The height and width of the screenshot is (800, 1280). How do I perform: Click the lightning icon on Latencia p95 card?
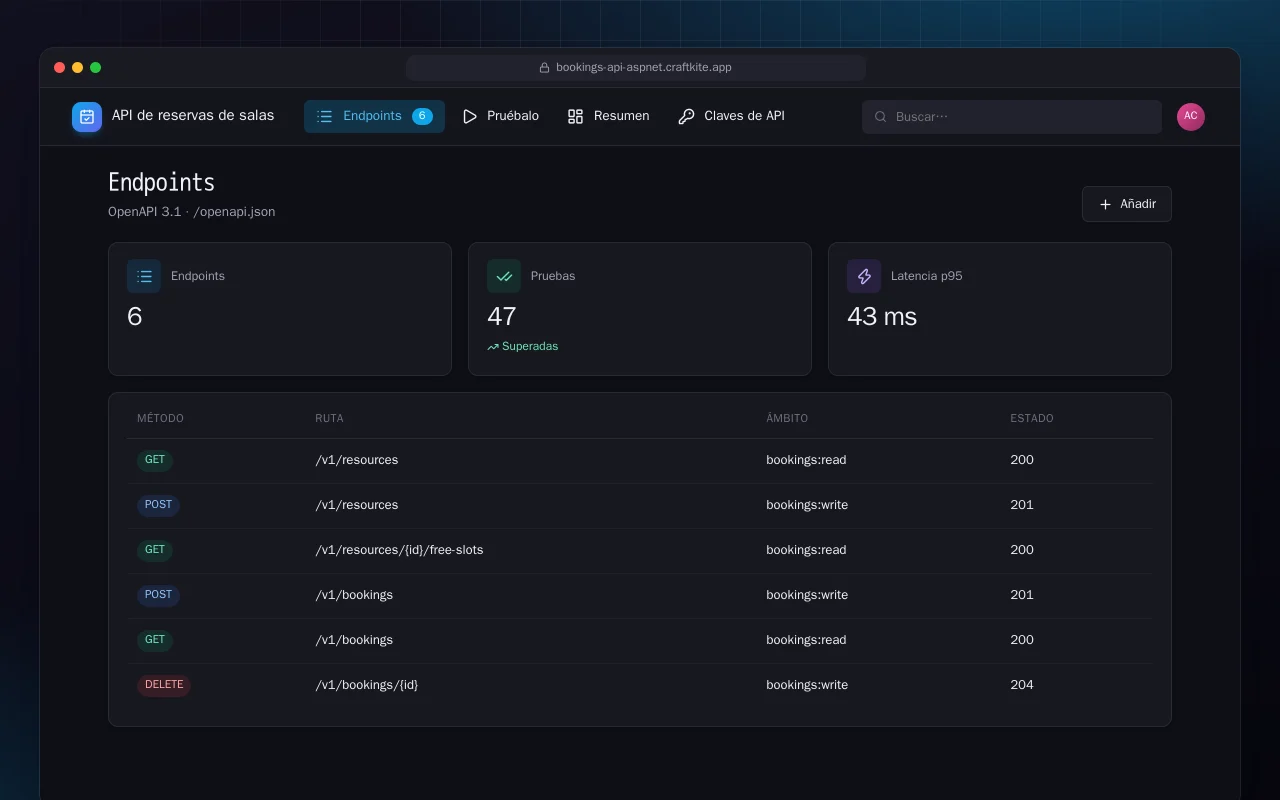pos(864,276)
